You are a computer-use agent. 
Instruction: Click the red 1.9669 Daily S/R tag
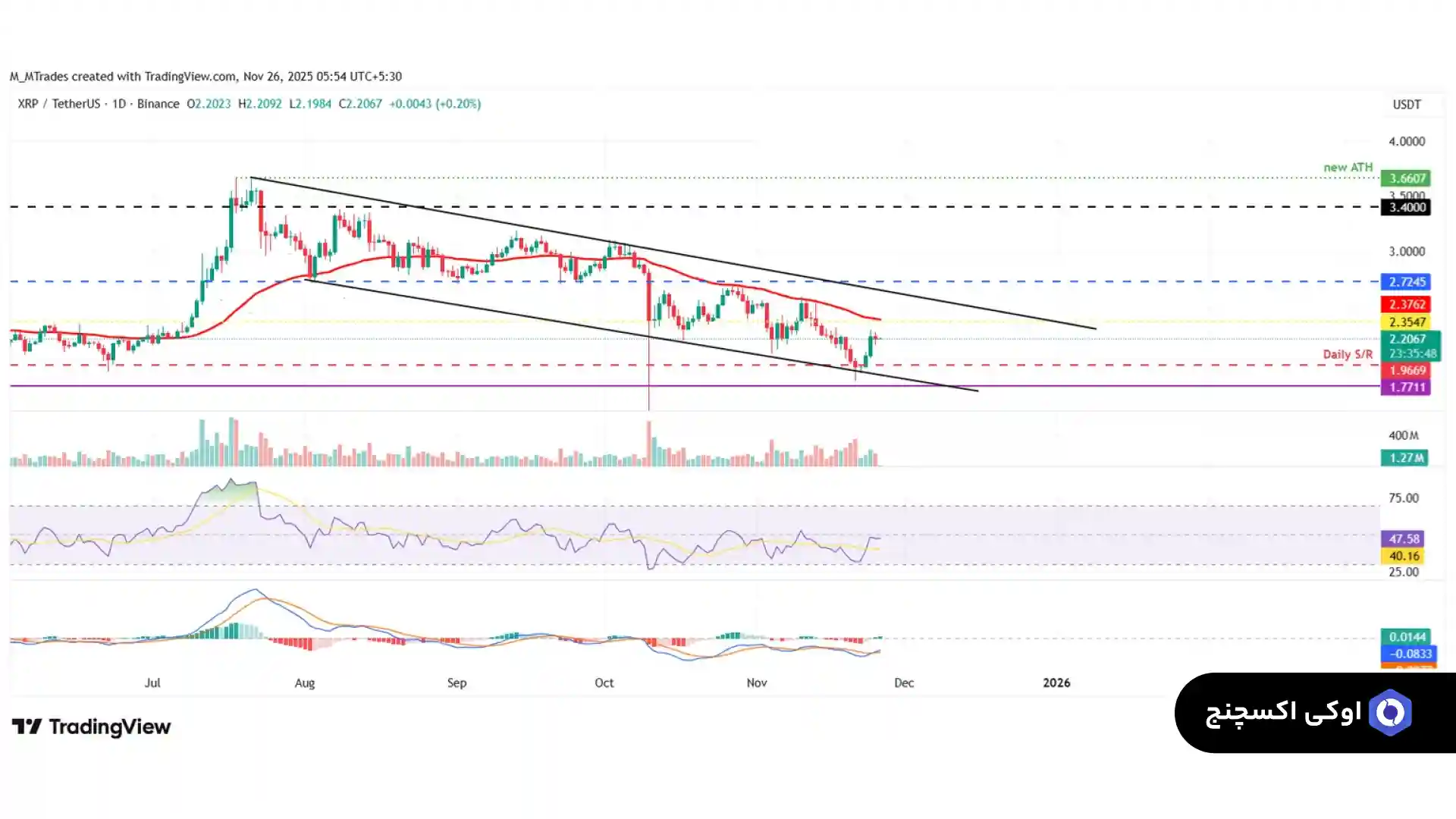click(x=1405, y=371)
